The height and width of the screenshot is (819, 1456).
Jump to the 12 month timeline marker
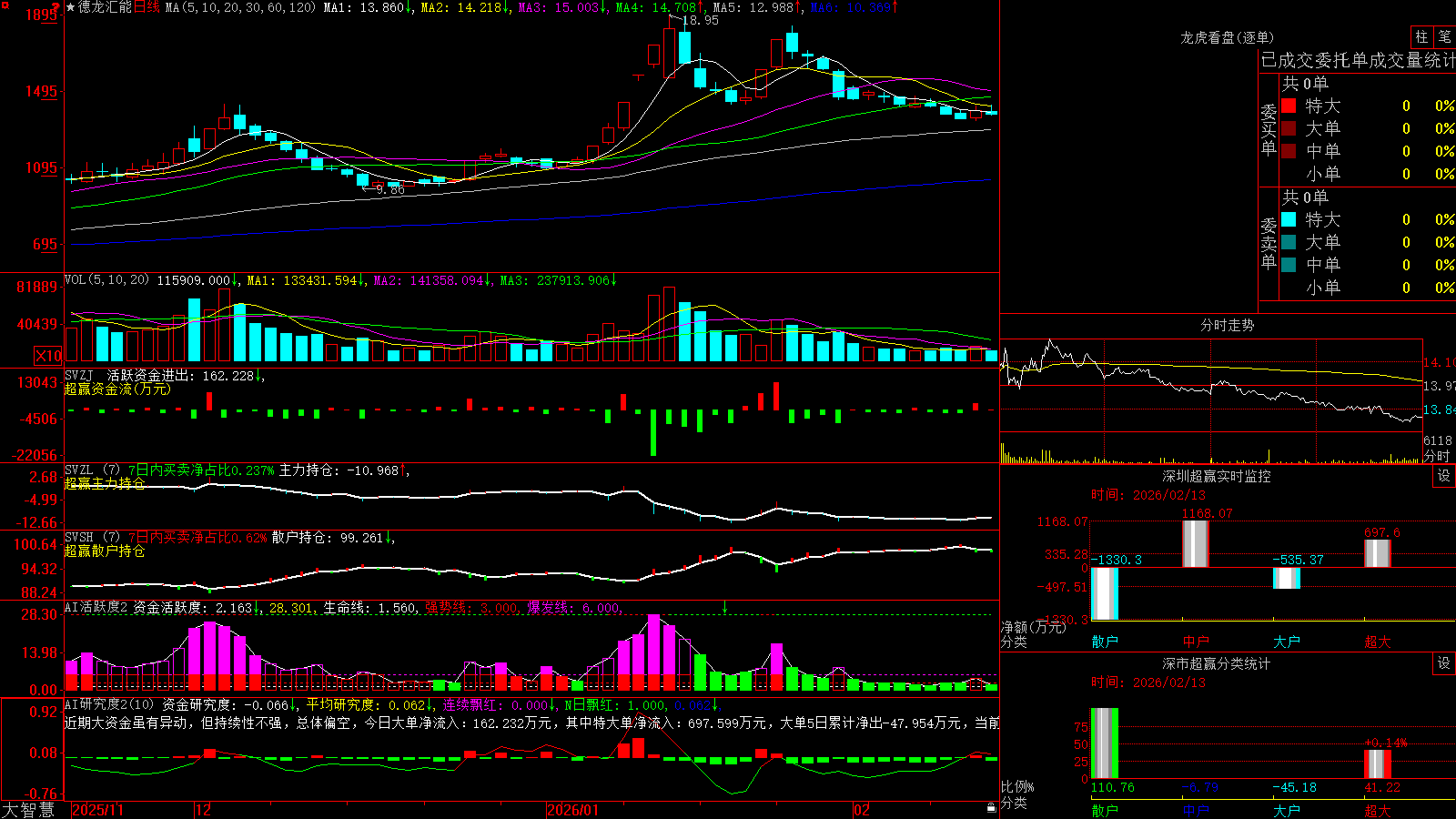203,810
